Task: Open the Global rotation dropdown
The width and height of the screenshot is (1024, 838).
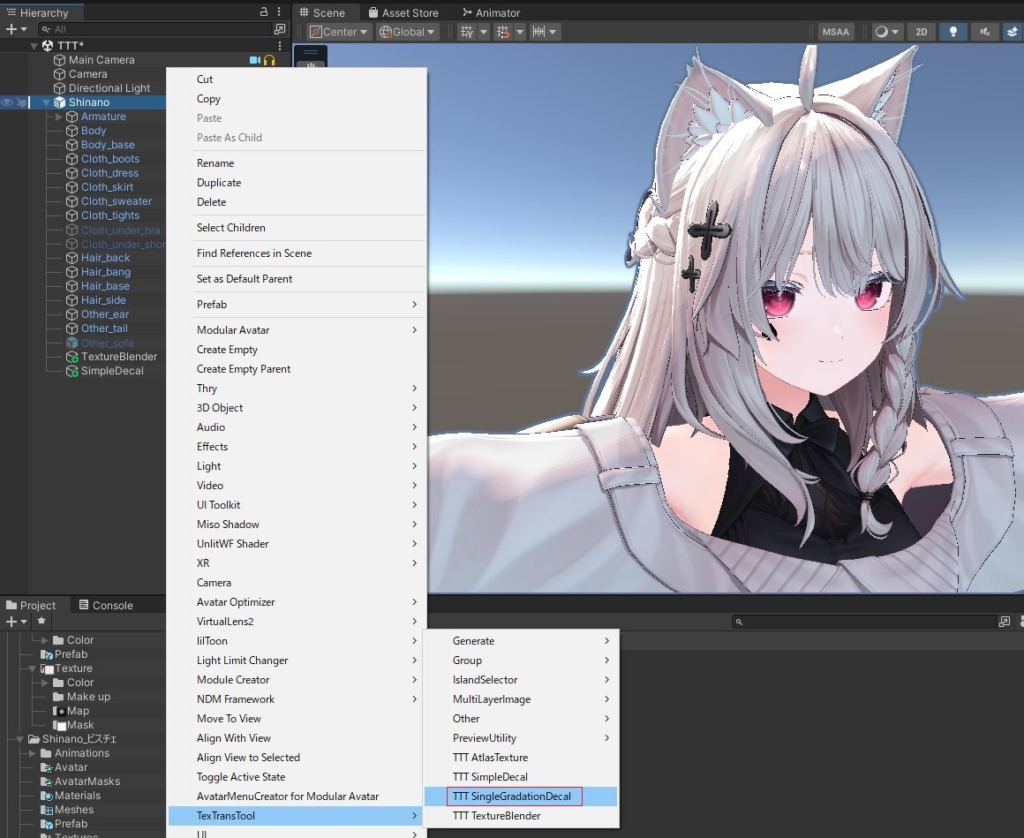Action: point(407,32)
